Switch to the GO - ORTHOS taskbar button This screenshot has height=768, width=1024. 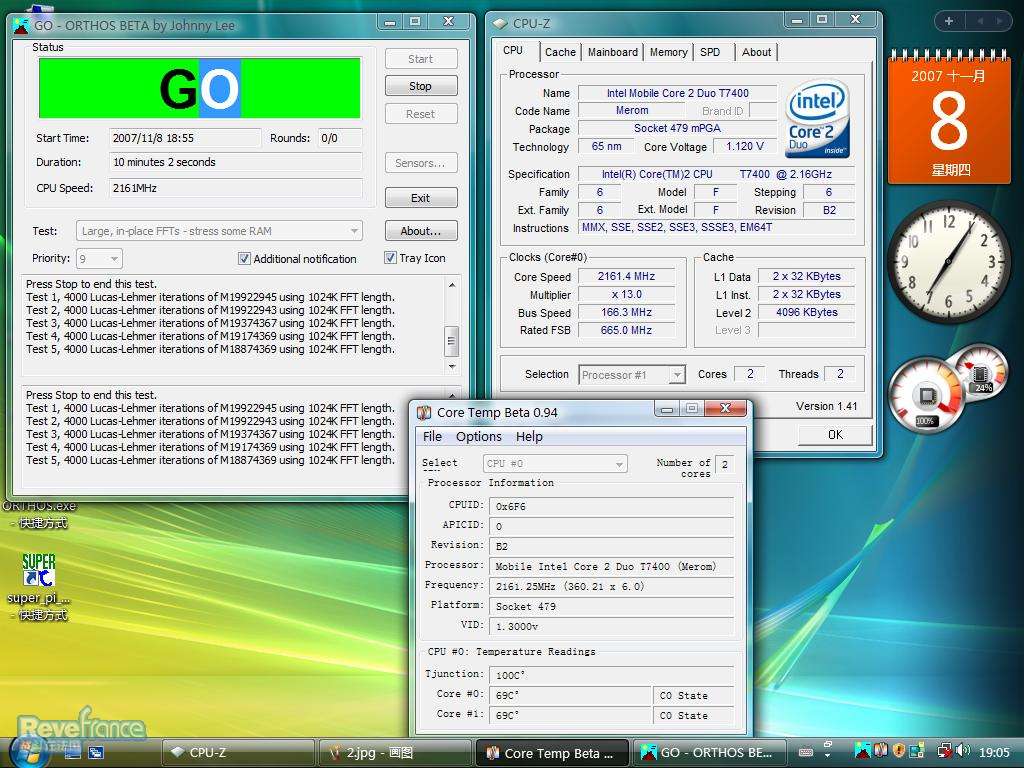(710, 753)
